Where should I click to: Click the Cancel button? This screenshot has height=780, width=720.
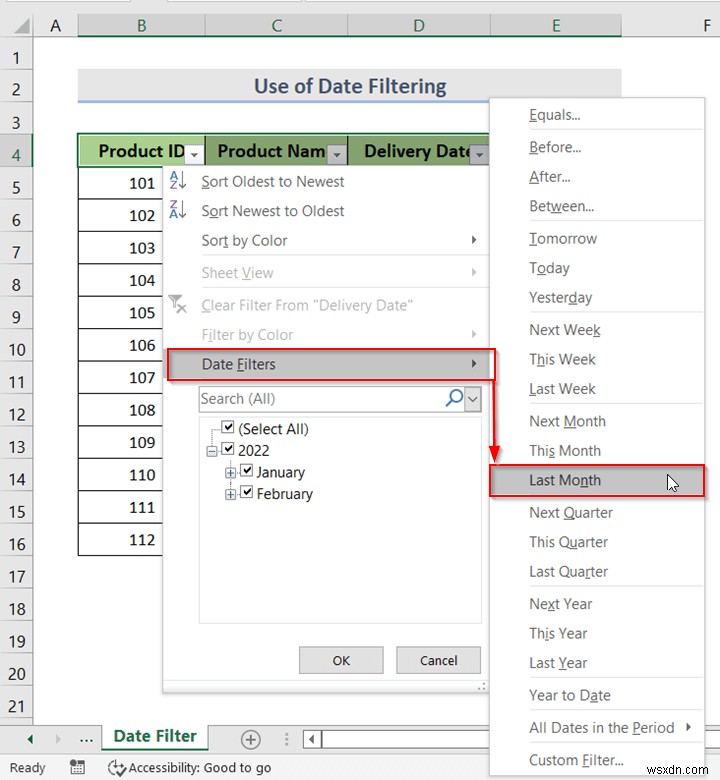[x=438, y=660]
